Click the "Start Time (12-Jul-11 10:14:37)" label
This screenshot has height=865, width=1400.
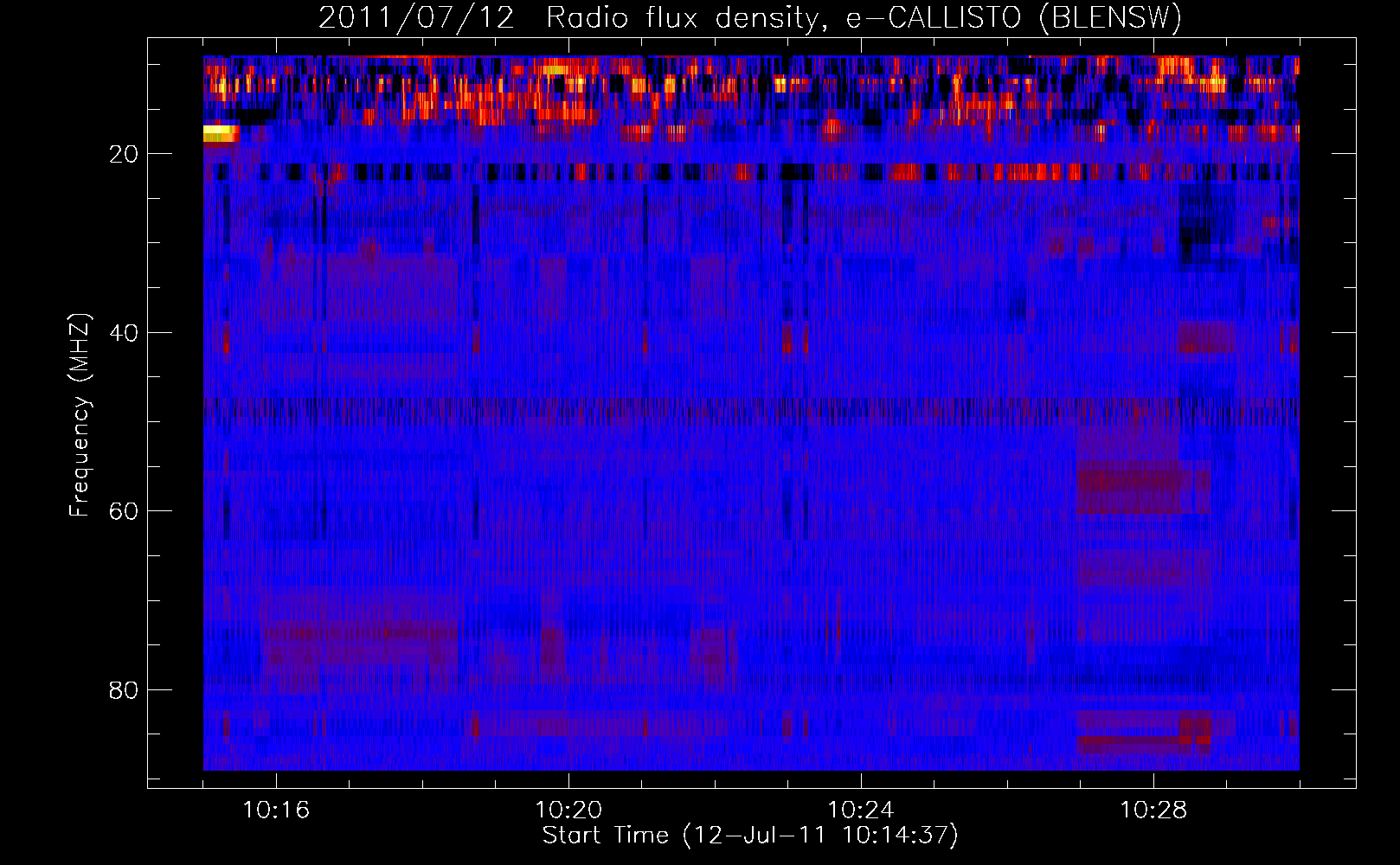750,836
